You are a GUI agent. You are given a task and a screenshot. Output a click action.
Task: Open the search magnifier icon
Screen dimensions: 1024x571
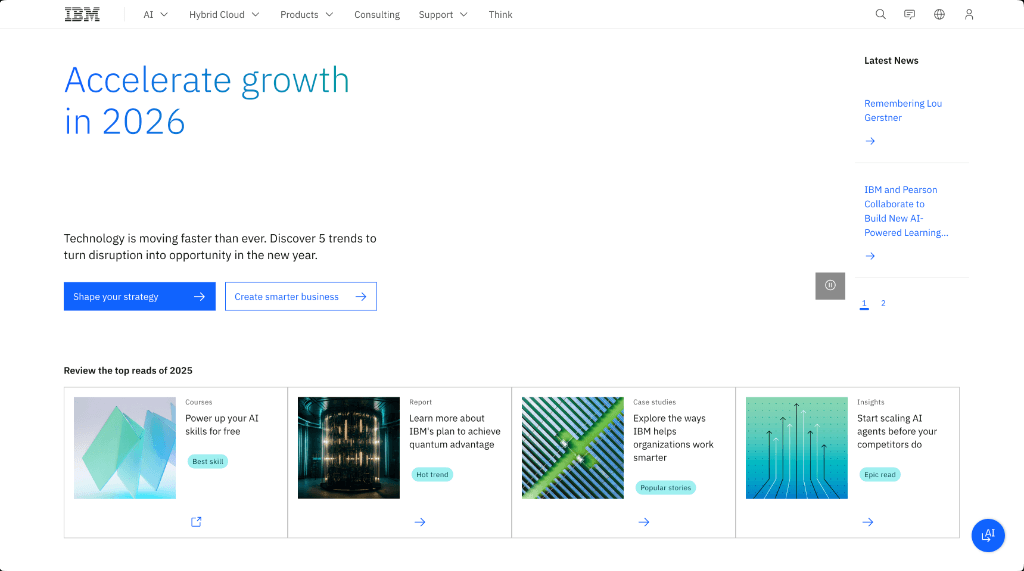click(x=880, y=14)
